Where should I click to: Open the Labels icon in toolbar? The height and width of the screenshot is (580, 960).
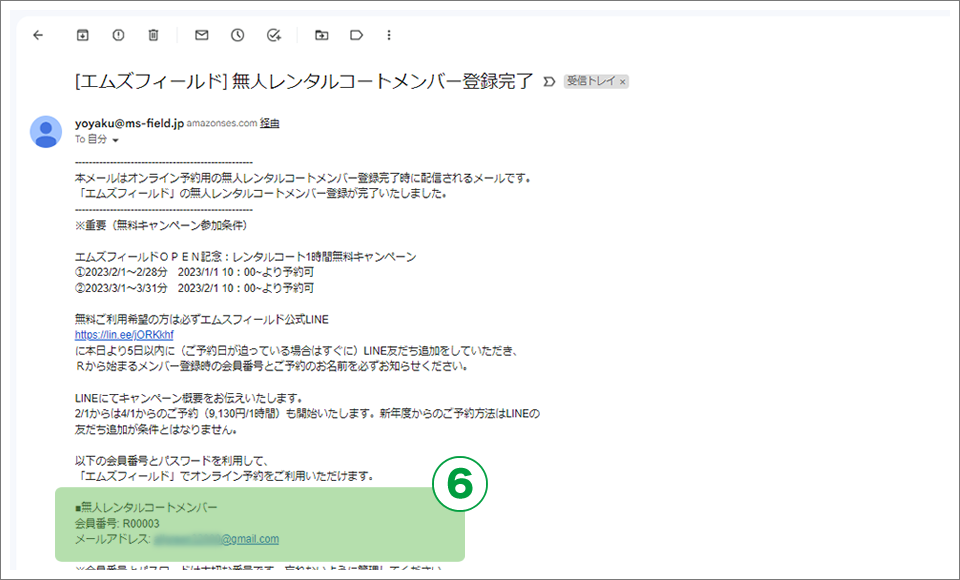point(356,35)
